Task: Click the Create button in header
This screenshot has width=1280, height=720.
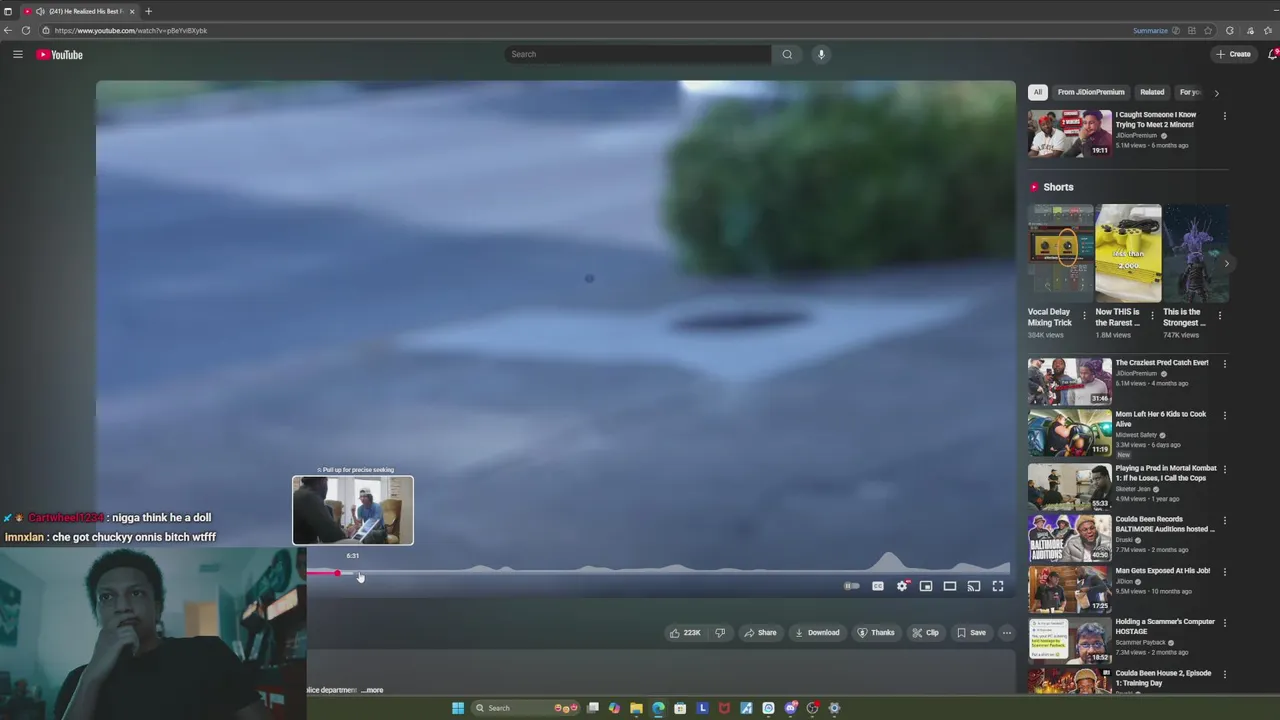Action: pyautogui.click(x=1234, y=54)
